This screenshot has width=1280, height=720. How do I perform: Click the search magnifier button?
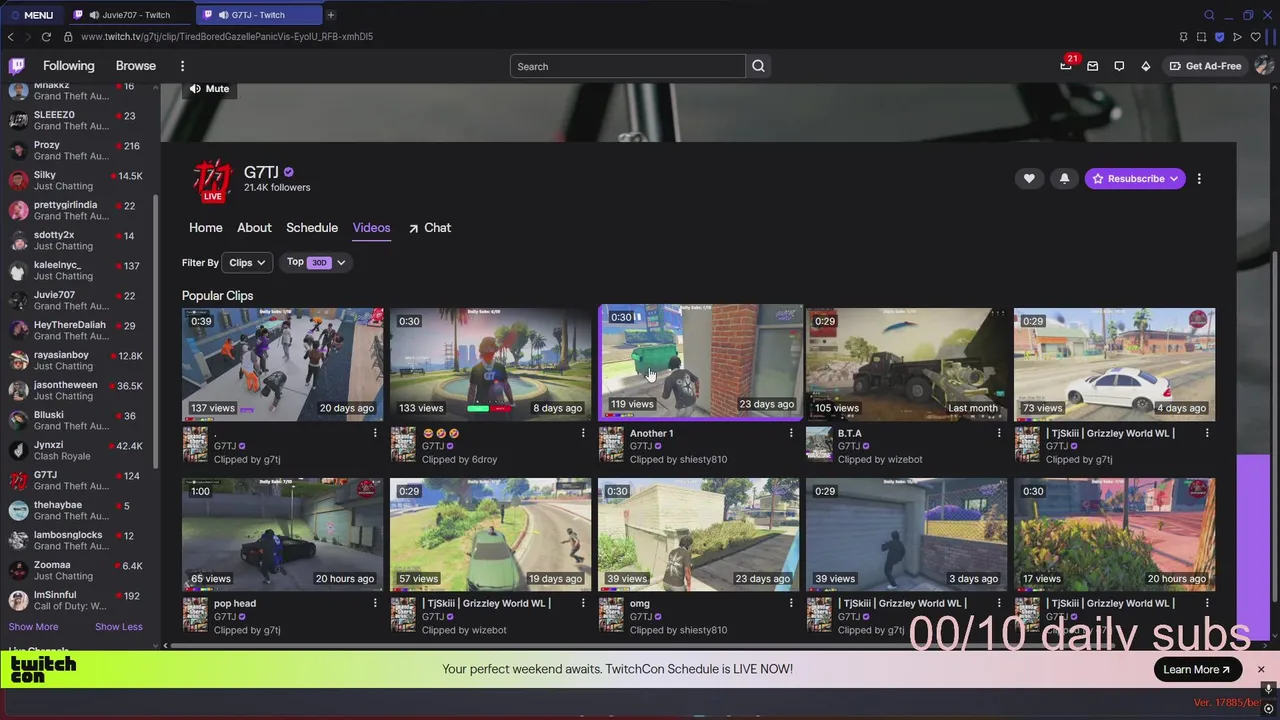pyautogui.click(x=759, y=66)
